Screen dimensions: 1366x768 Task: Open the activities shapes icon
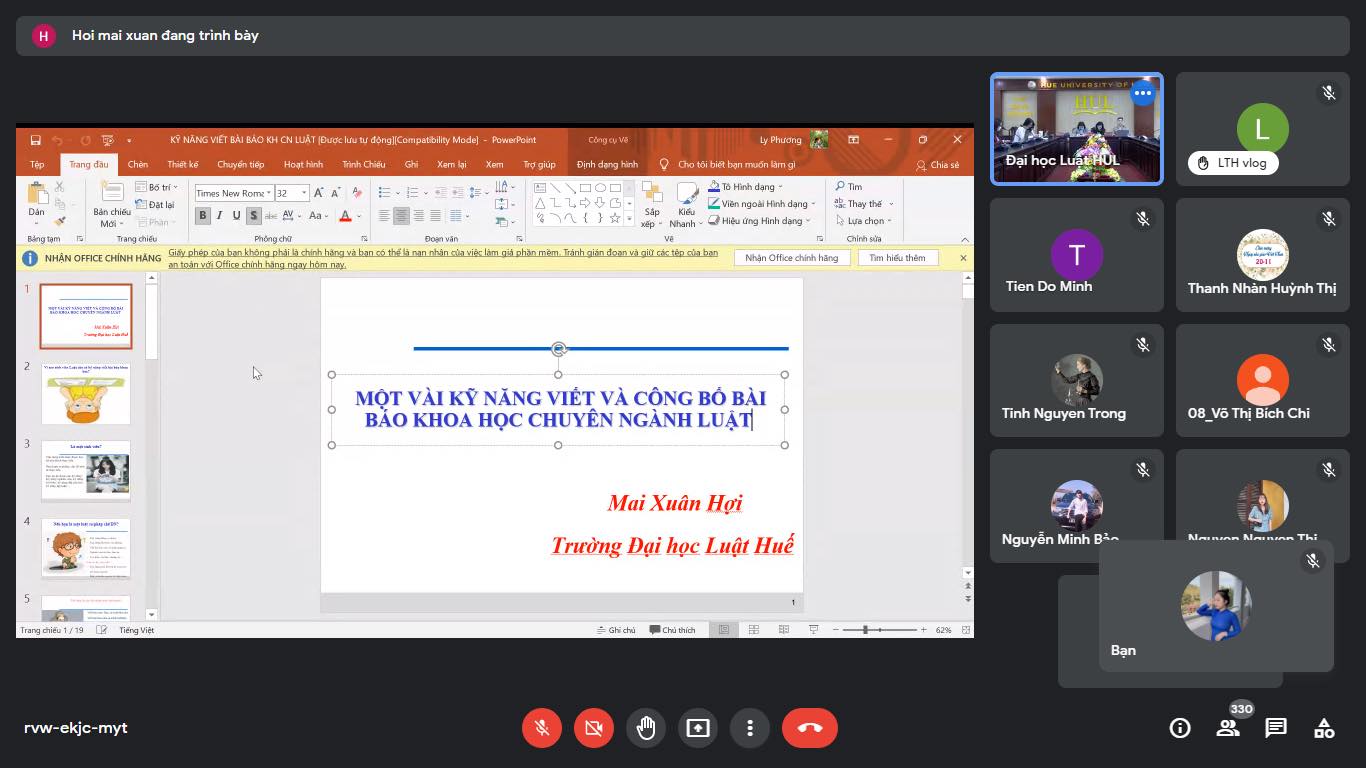point(1324,728)
